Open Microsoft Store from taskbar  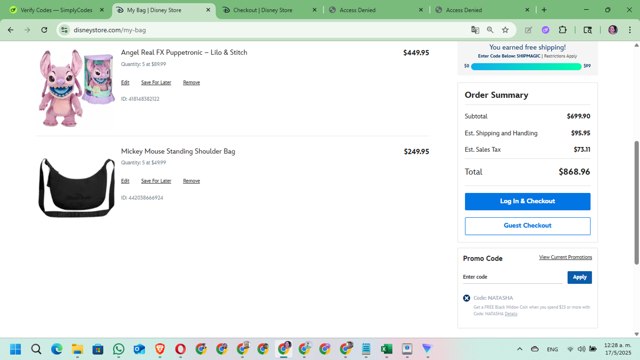pyautogui.click(x=98, y=349)
